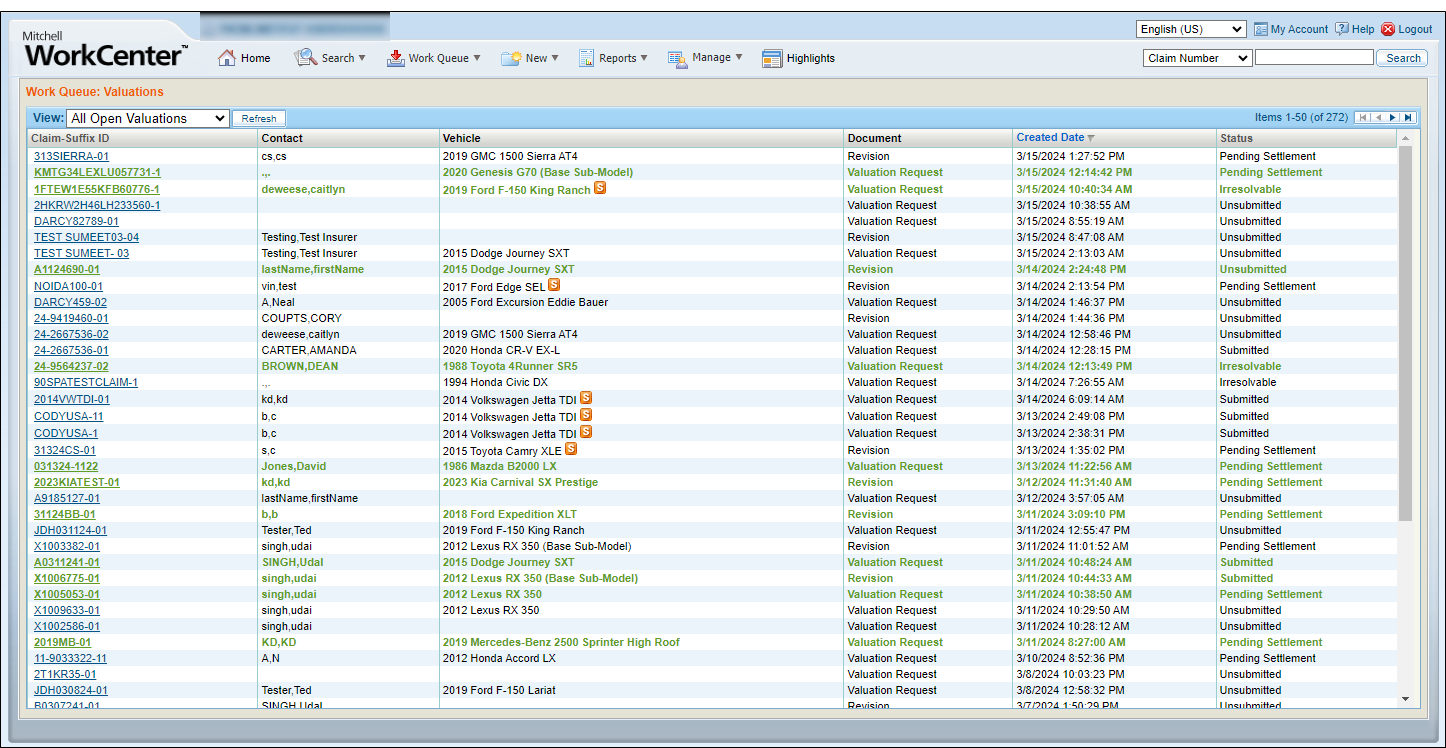Image resolution: width=1446 pixels, height=748 pixels.
Task: Open claim 031324-1122
Action: click(66, 466)
